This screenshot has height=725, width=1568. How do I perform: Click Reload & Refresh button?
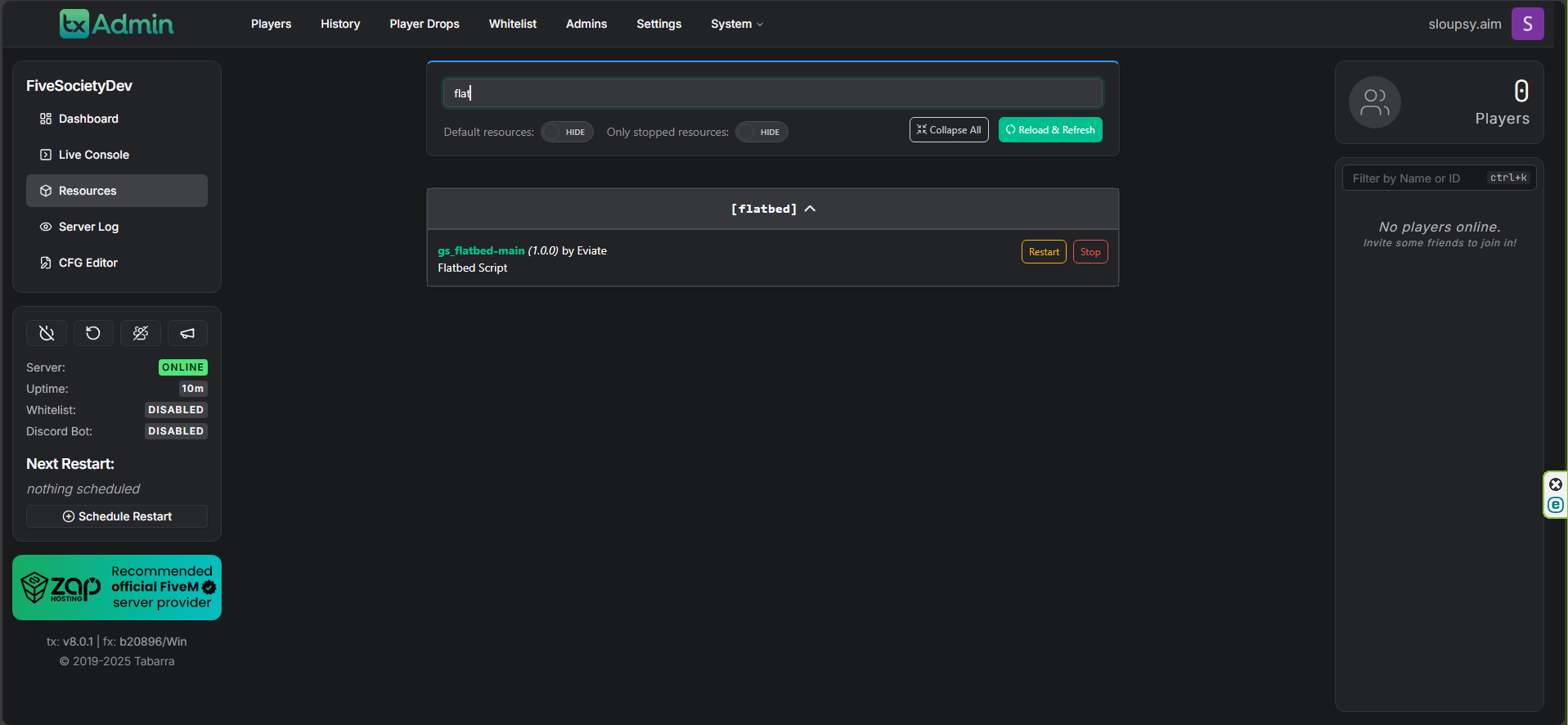tap(1050, 130)
